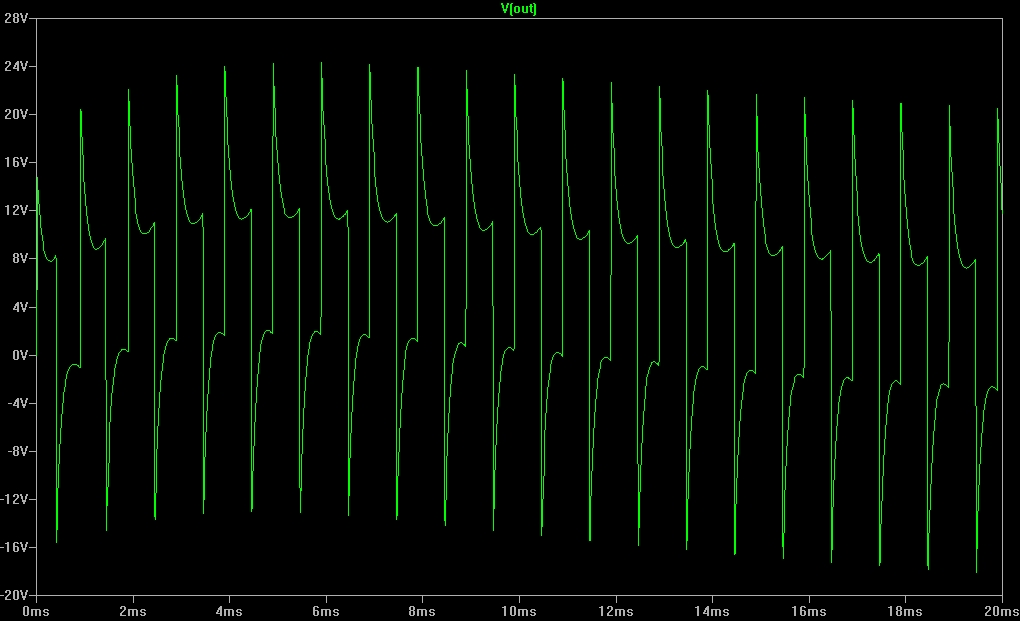Screen dimensions: 1020x621
Task: Click the -16V vertical axis label
Action: [14, 548]
